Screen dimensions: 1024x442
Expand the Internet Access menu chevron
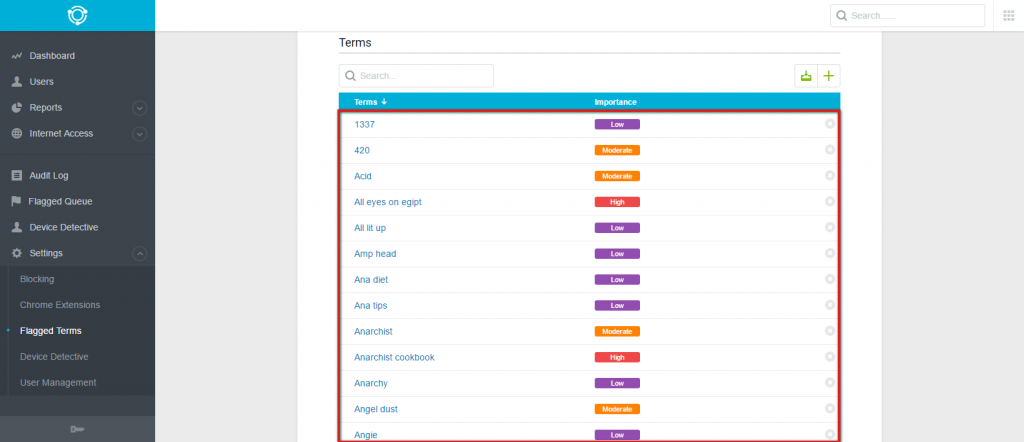(x=139, y=134)
